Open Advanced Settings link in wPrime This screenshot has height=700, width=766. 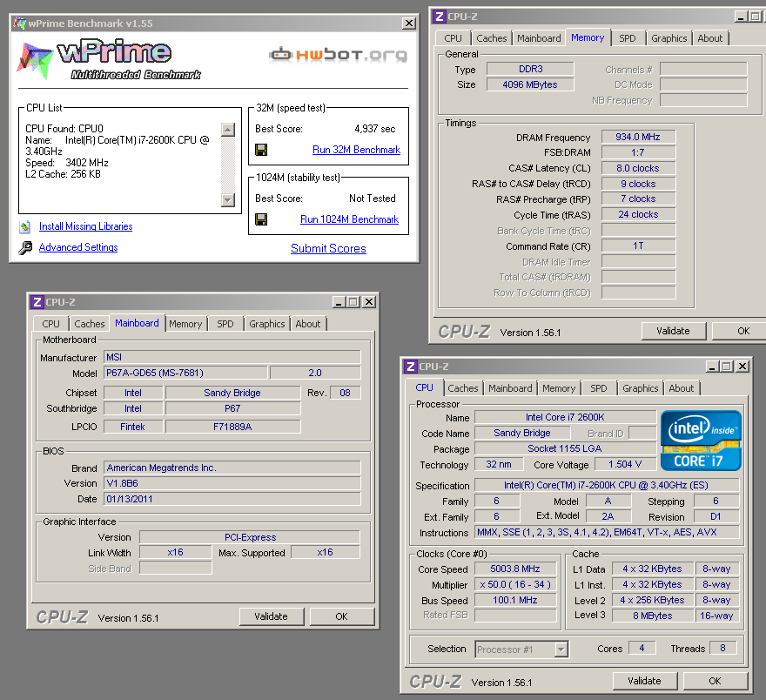78,247
